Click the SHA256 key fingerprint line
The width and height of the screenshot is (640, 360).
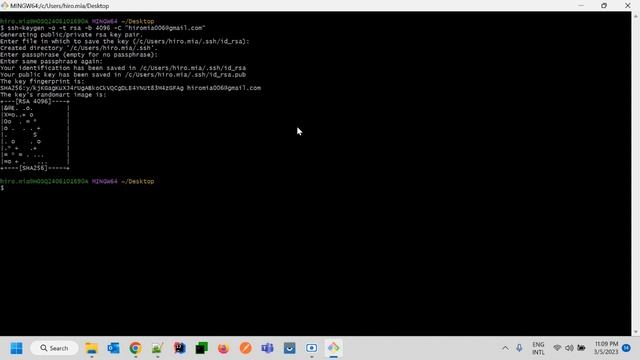click(130, 88)
